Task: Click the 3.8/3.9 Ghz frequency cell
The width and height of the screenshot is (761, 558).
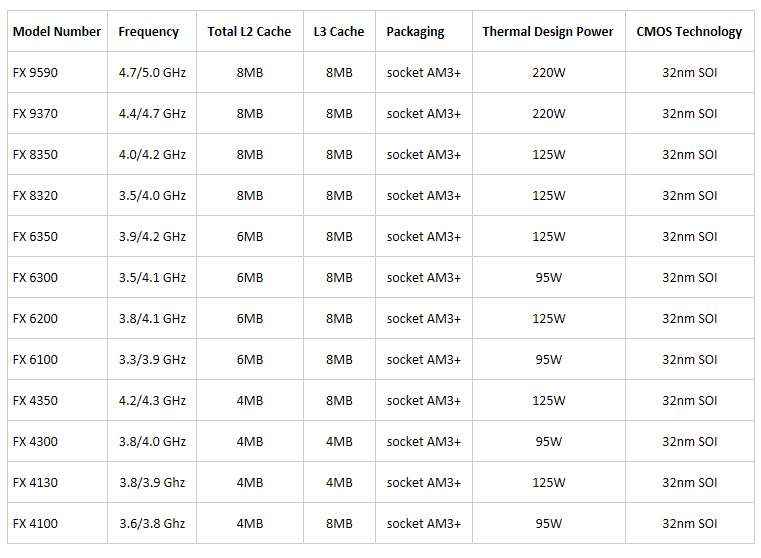Action: point(152,483)
